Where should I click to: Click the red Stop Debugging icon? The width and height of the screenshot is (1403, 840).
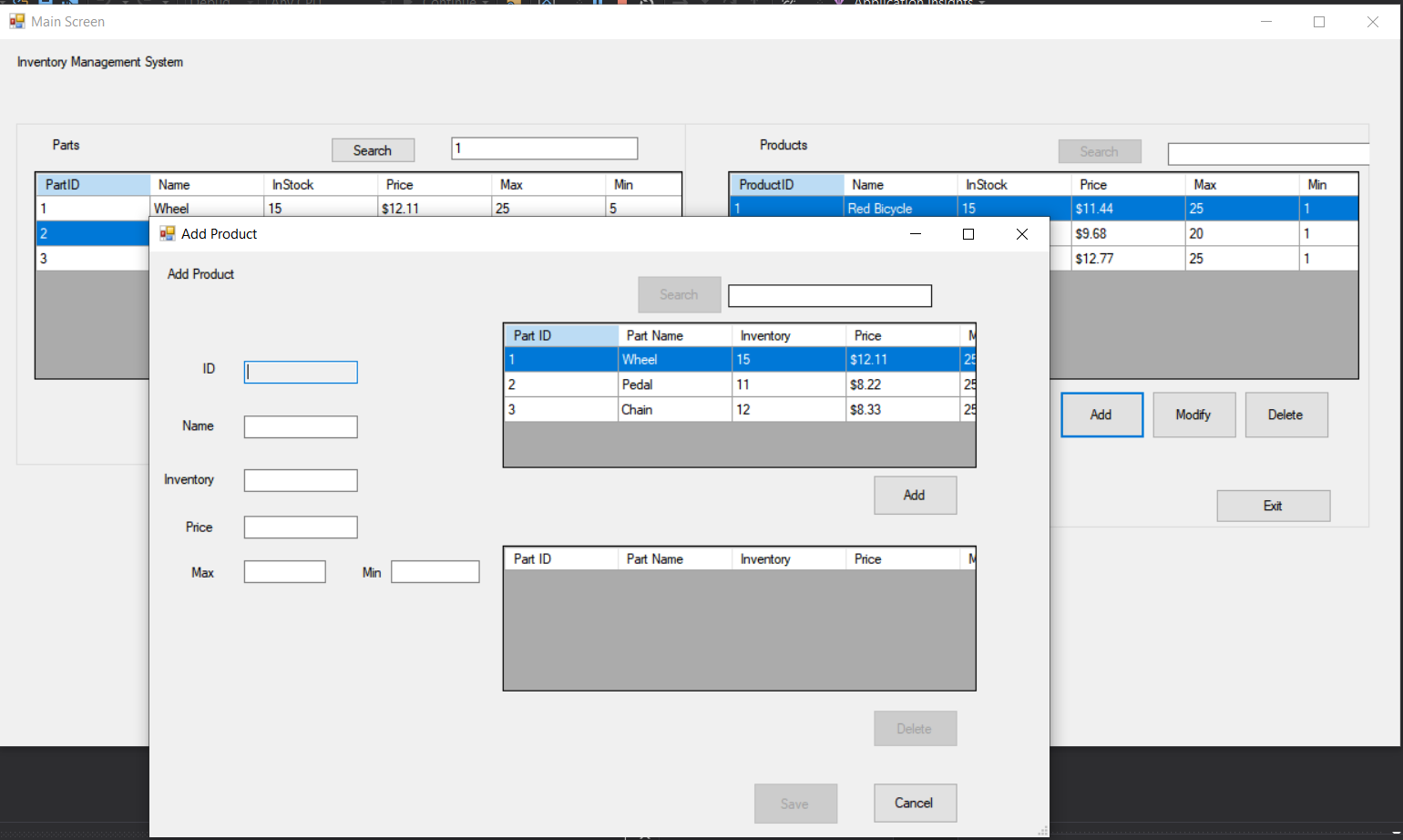click(x=624, y=3)
